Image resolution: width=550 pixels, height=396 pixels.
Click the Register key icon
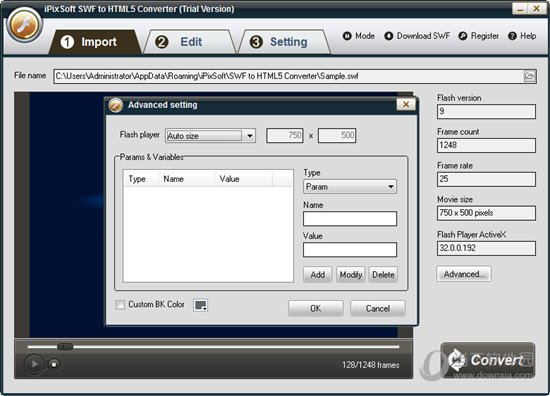pyautogui.click(x=463, y=36)
